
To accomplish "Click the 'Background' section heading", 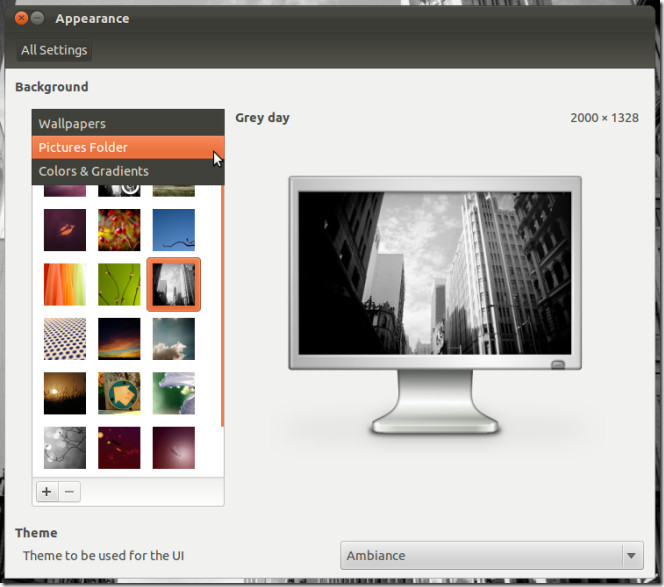I will click(x=52, y=87).
